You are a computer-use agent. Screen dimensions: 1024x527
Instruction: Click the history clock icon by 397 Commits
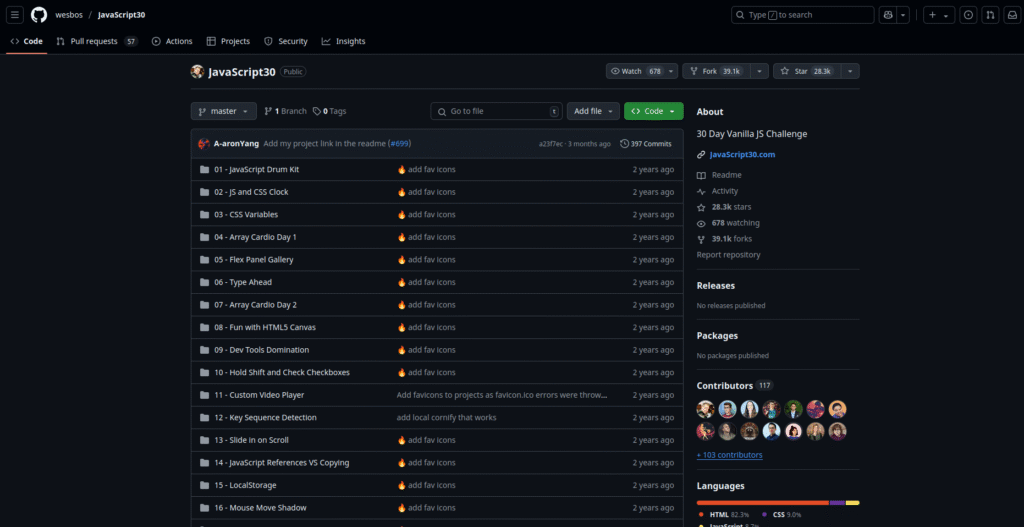(x=625, y=144)
